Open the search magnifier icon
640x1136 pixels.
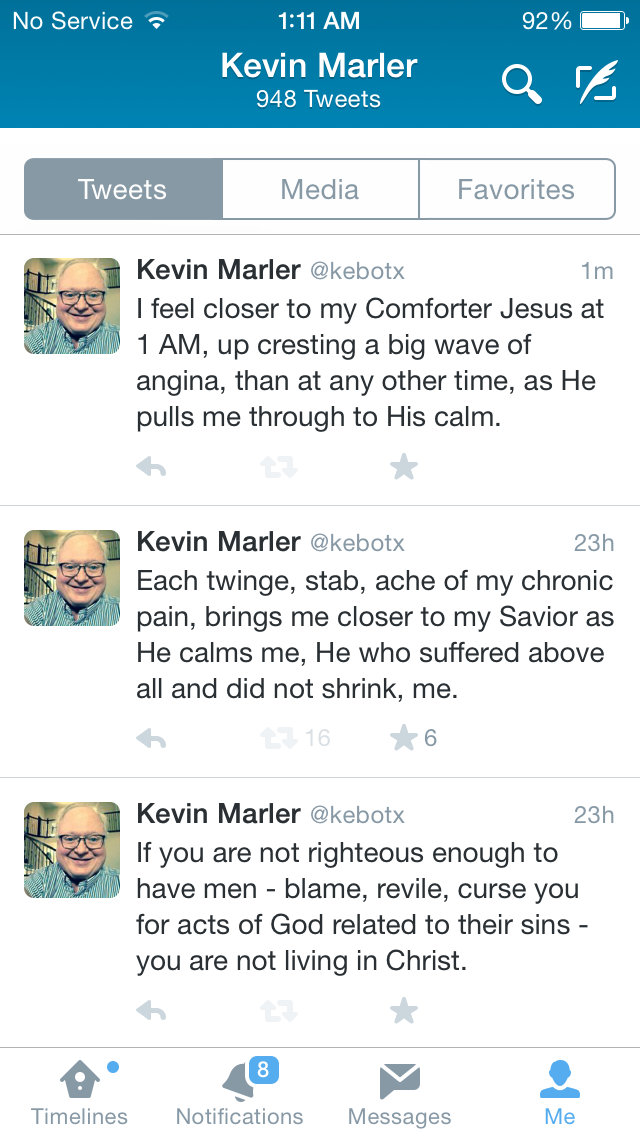(x=522, y=84)
